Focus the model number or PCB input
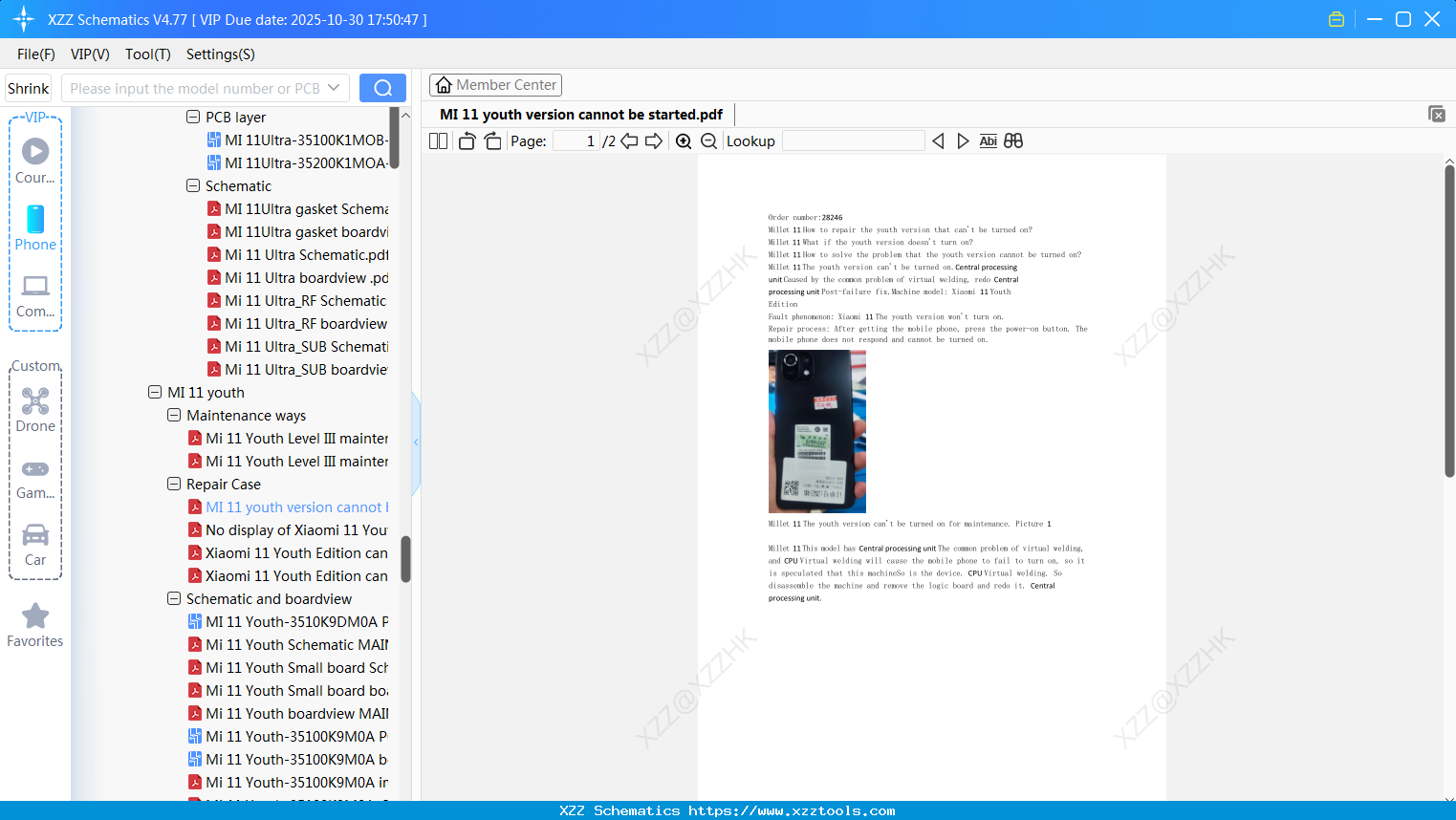The height and width of the screenshot is (820, 1456). tap(195, 88)
